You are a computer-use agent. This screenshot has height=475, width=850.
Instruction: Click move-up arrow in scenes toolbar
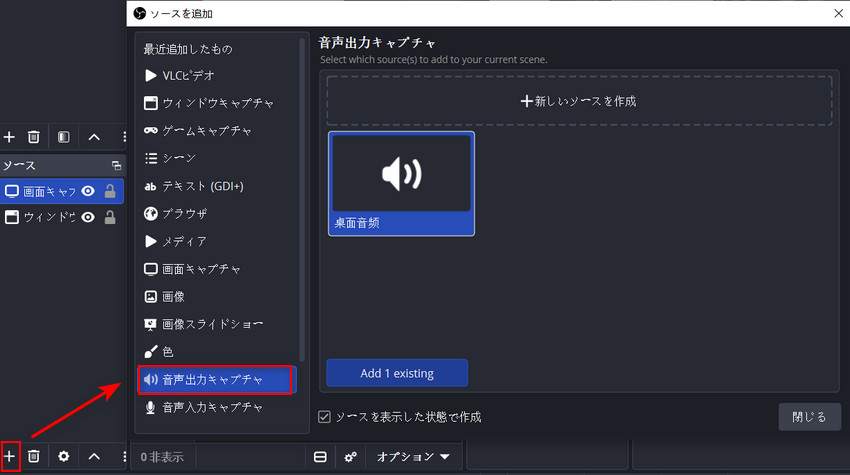[94, 137]
